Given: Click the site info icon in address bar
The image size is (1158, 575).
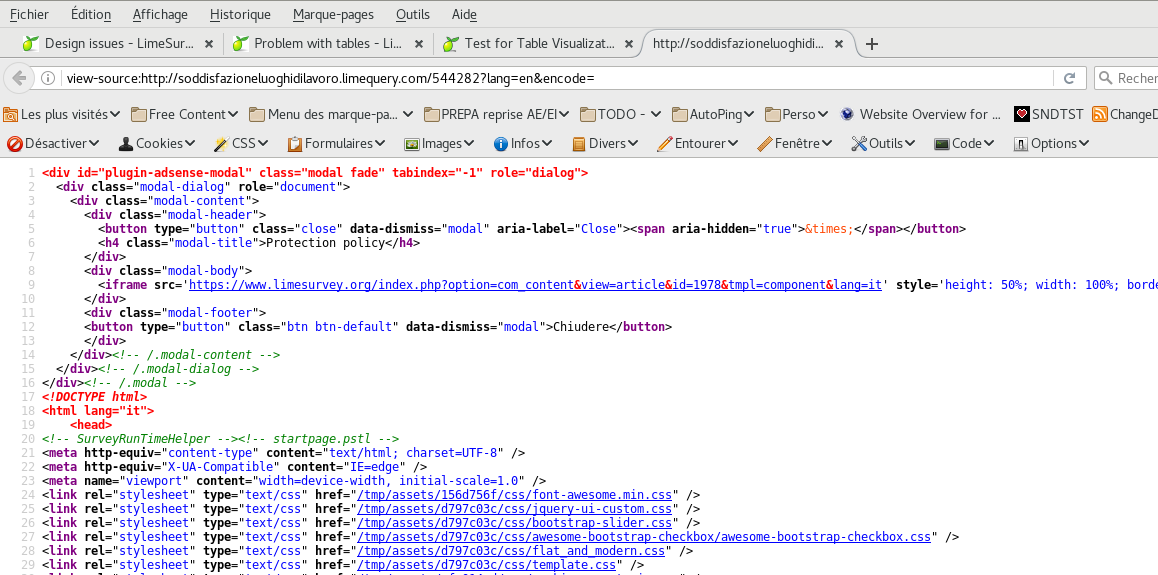Looking at the screenshot, I should click(48, 78).
